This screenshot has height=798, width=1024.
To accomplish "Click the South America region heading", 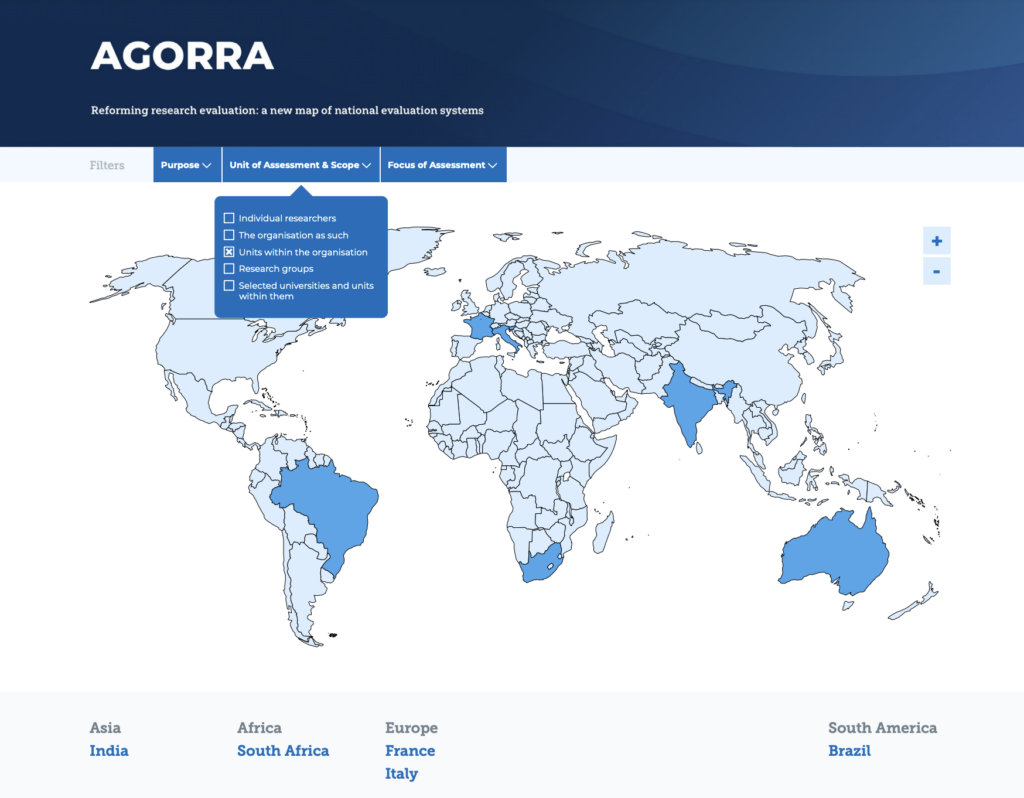I will pos(882,727).
